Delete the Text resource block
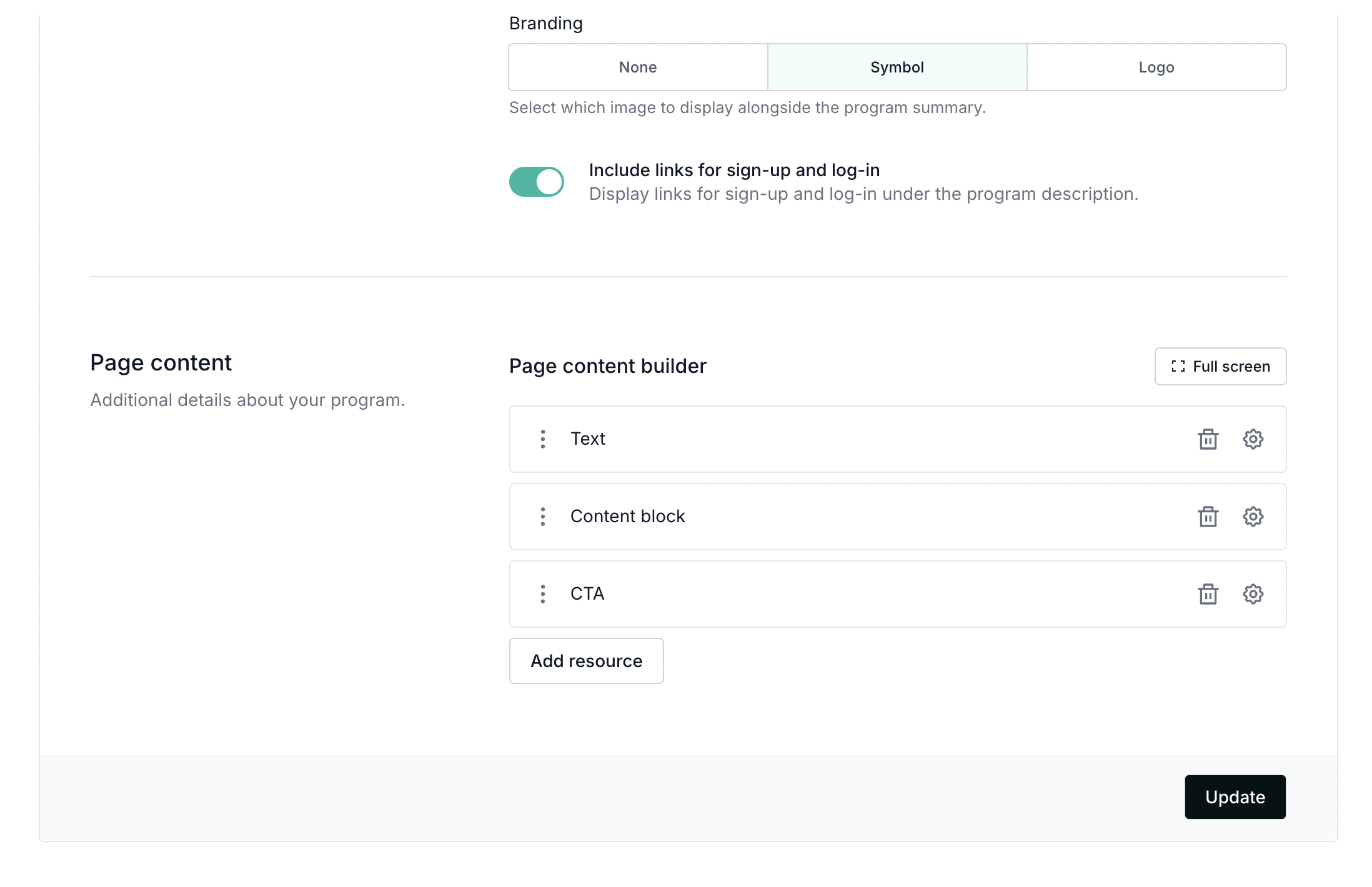This screenshot has width=1372, height=887. (x=1208, y=439)
